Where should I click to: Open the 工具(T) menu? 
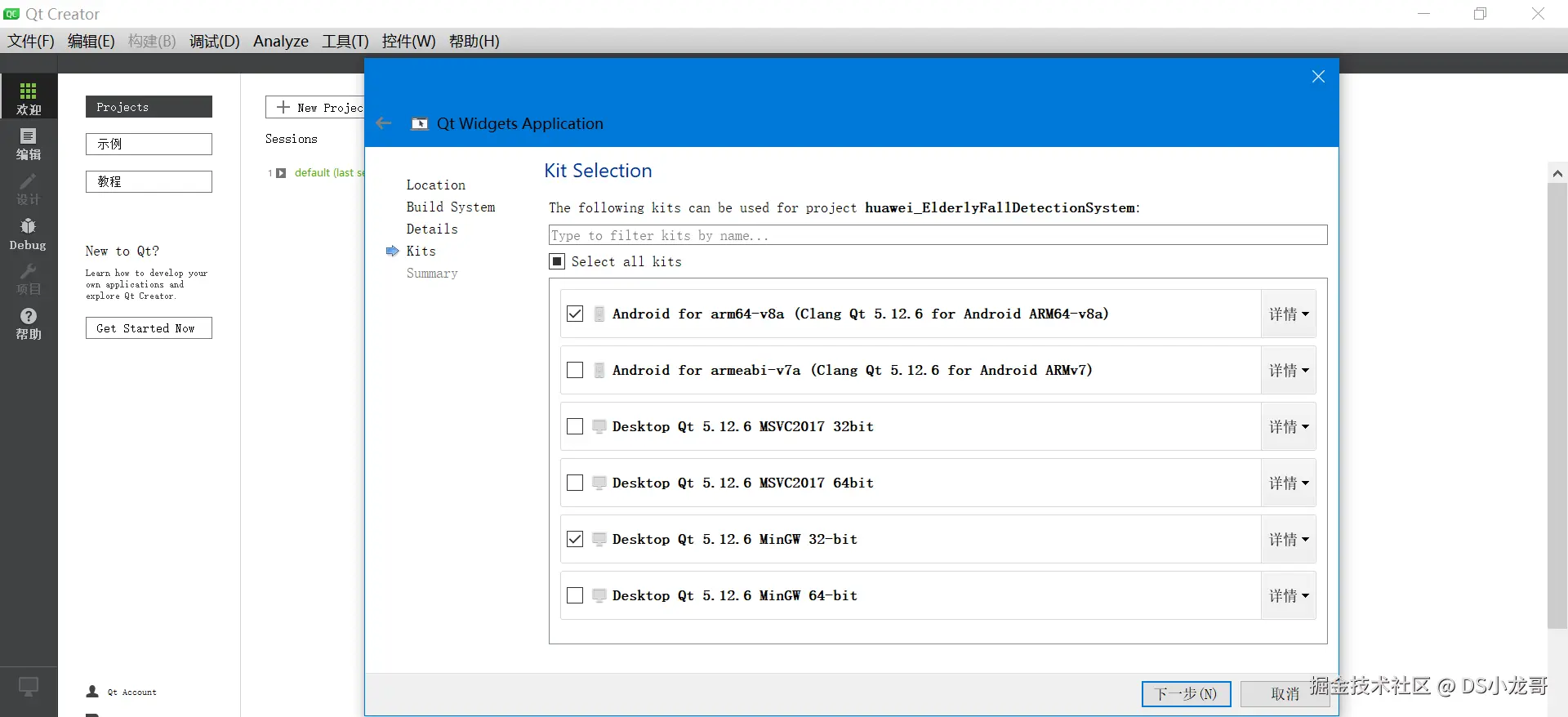pos(345,41)
